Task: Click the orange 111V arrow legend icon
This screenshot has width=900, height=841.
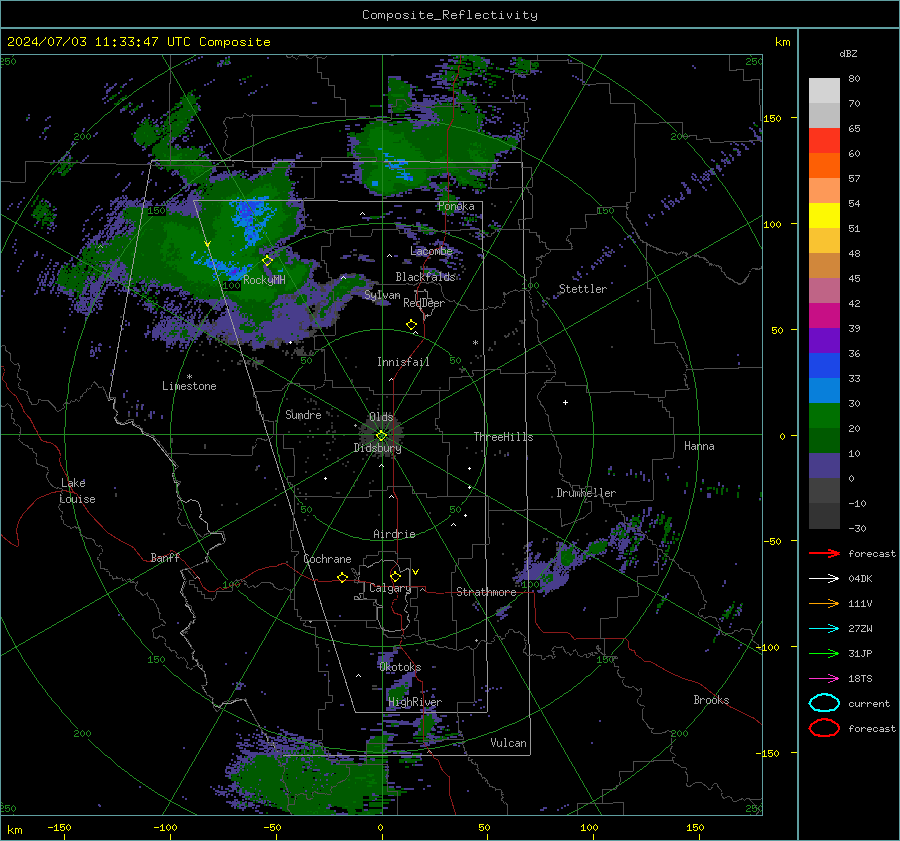Action: coord(824,603)
